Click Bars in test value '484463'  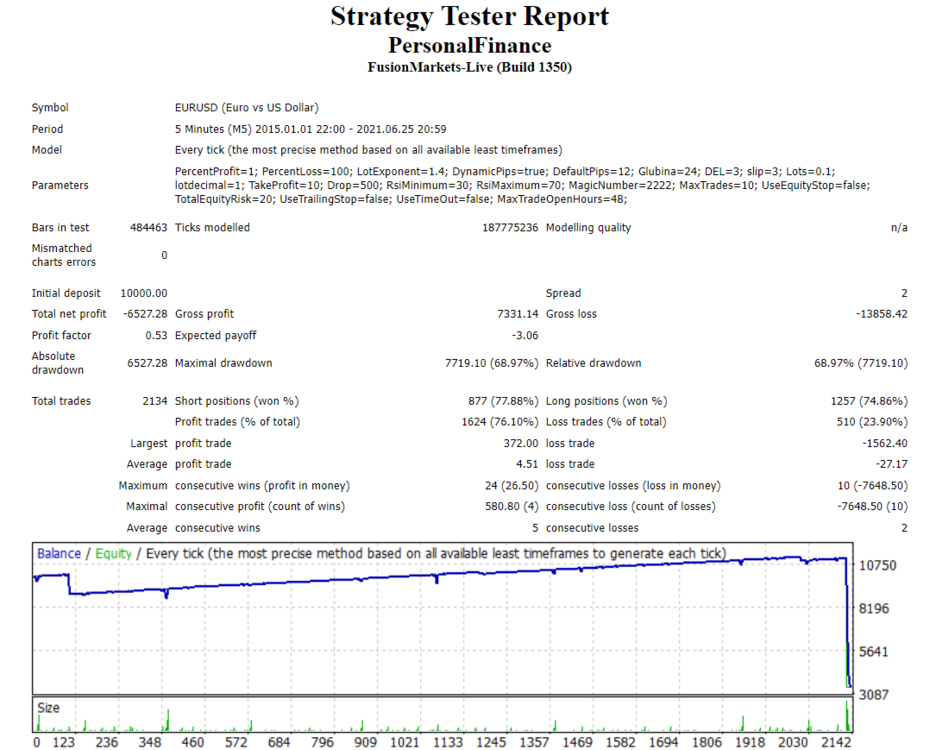[149, 228]
